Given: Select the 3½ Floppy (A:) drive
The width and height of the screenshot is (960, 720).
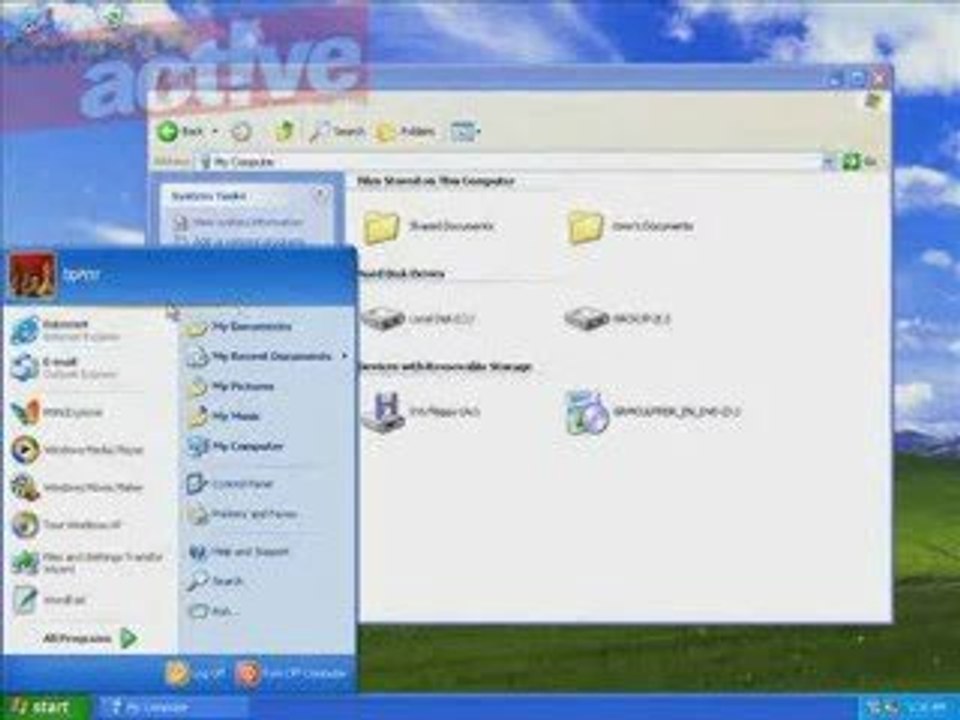Looking at the screenshot, I should point(421,411).
